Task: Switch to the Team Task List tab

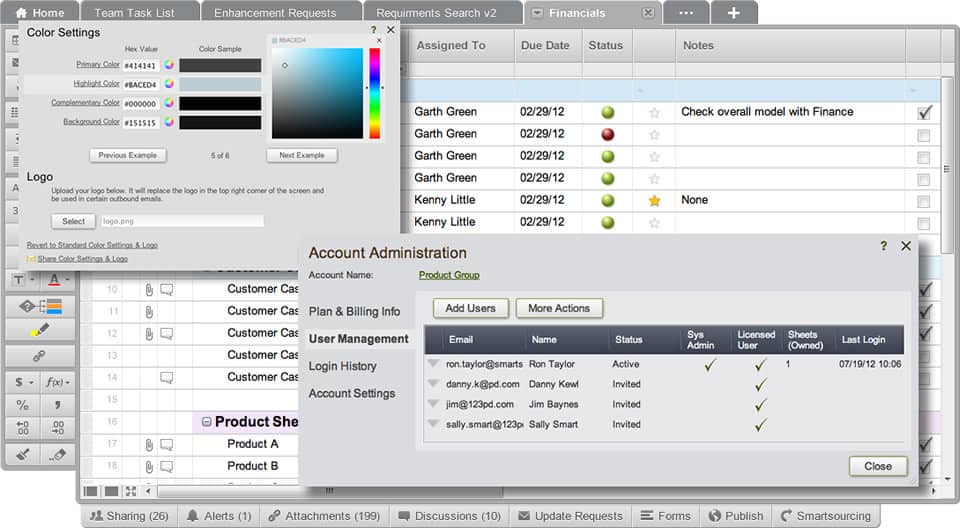Action: [x=135, y=13]
